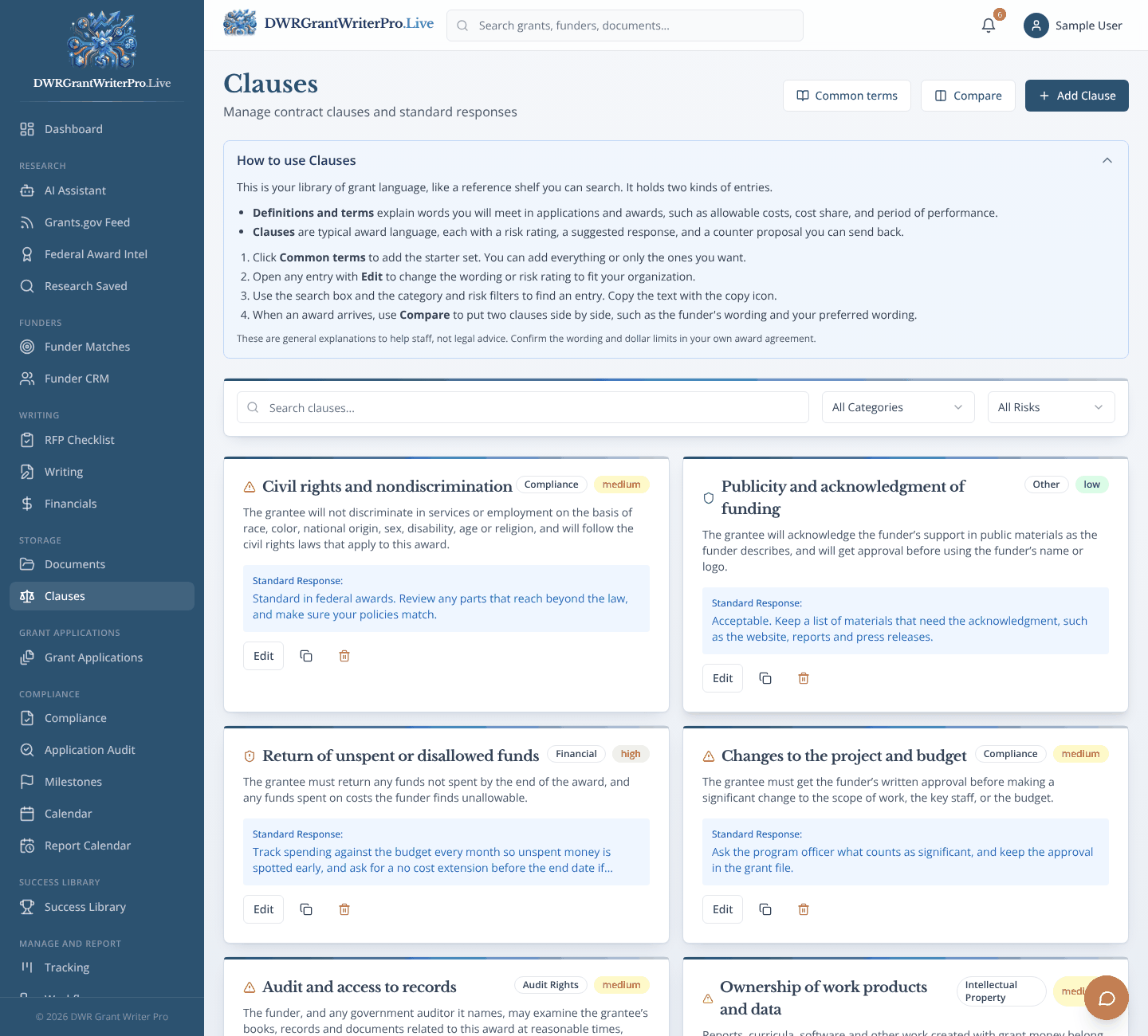Click the Common terms button

coord(847,96)
